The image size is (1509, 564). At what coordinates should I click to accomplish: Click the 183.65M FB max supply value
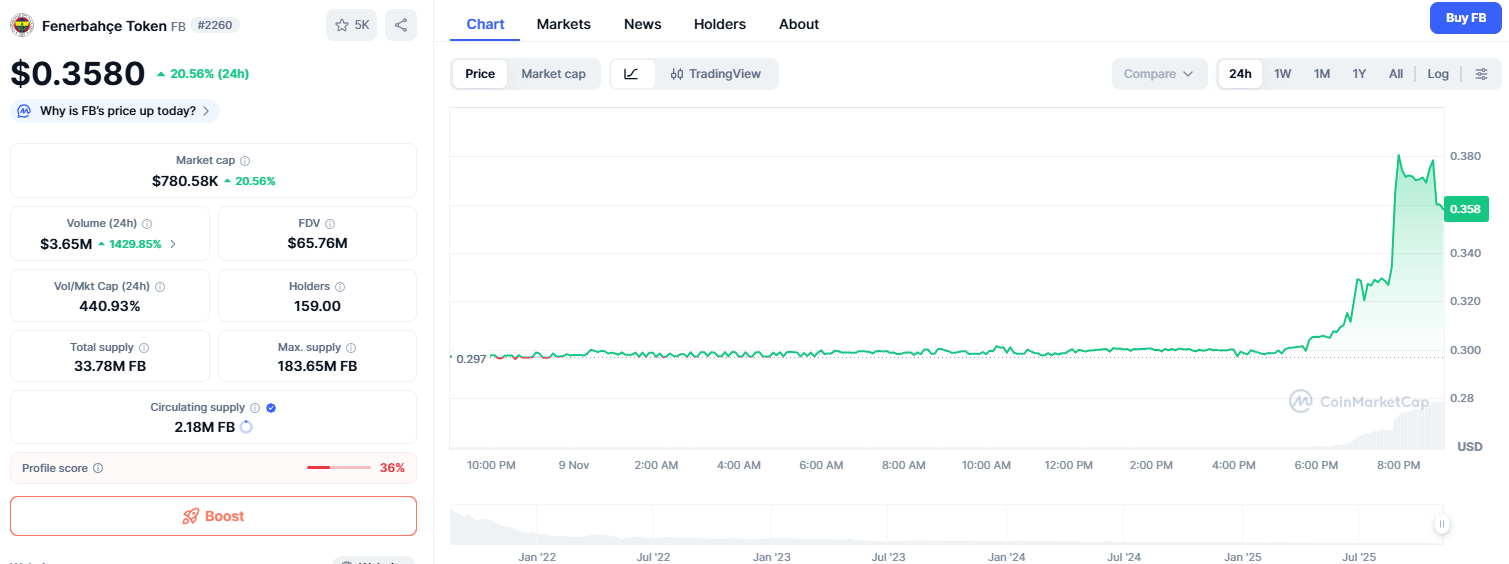click(x=317, y=366)
